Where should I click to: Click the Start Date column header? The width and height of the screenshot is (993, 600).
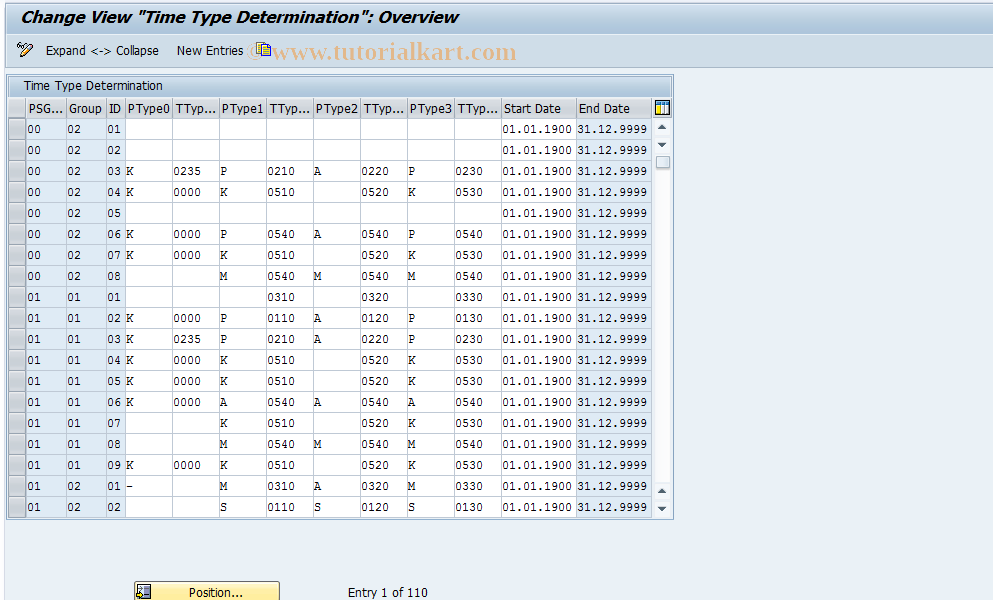coord(539,108)
